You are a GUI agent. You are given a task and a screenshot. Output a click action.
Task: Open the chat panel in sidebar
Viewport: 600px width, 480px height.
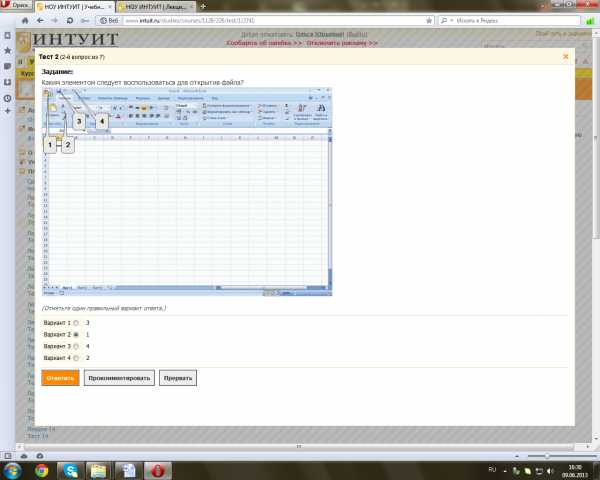point(7,66)
